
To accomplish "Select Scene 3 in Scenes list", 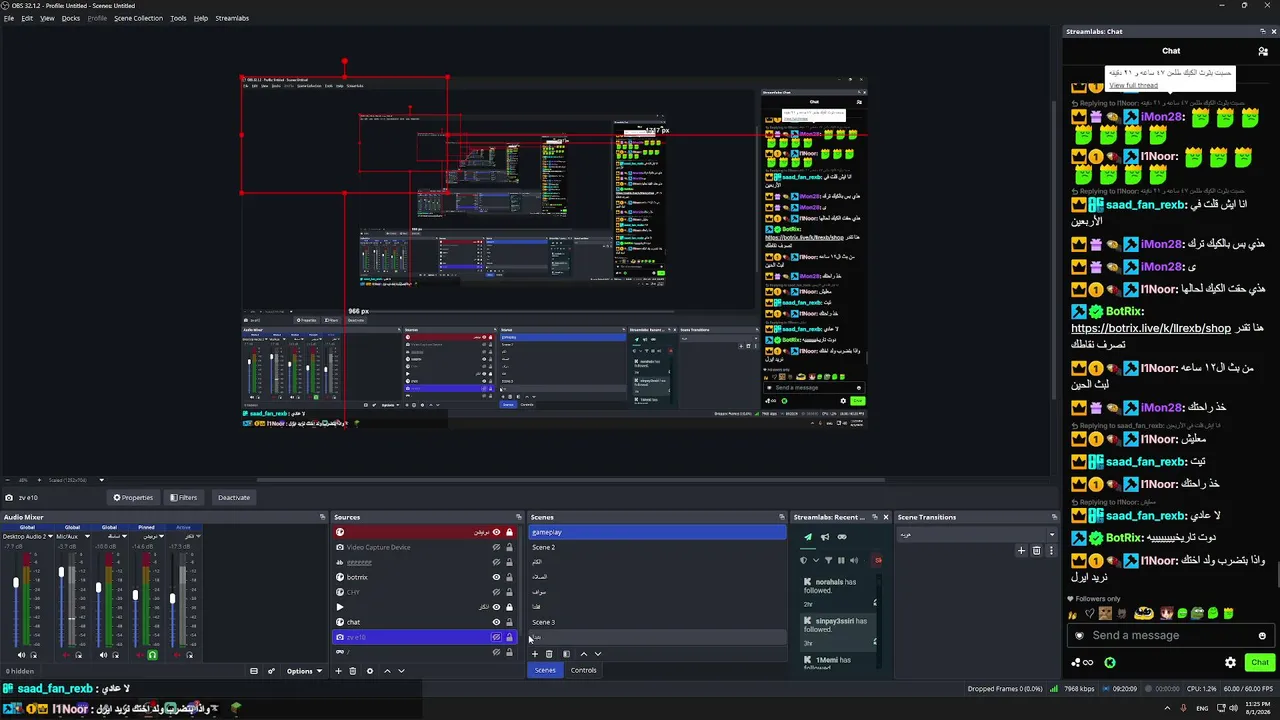I will 657,622.
